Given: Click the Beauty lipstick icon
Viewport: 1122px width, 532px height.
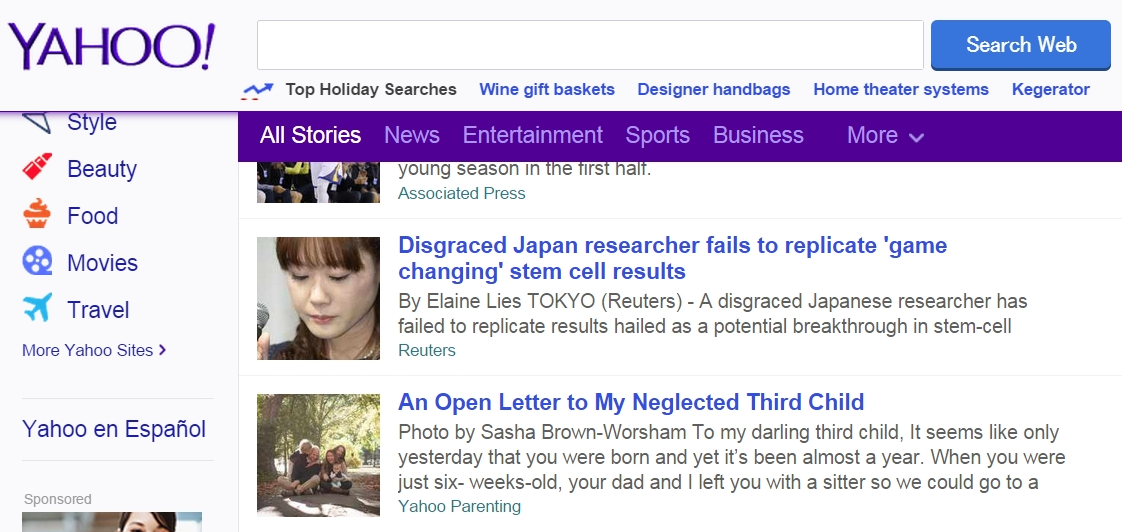Looking at the screenshot, I should point(37,168).
